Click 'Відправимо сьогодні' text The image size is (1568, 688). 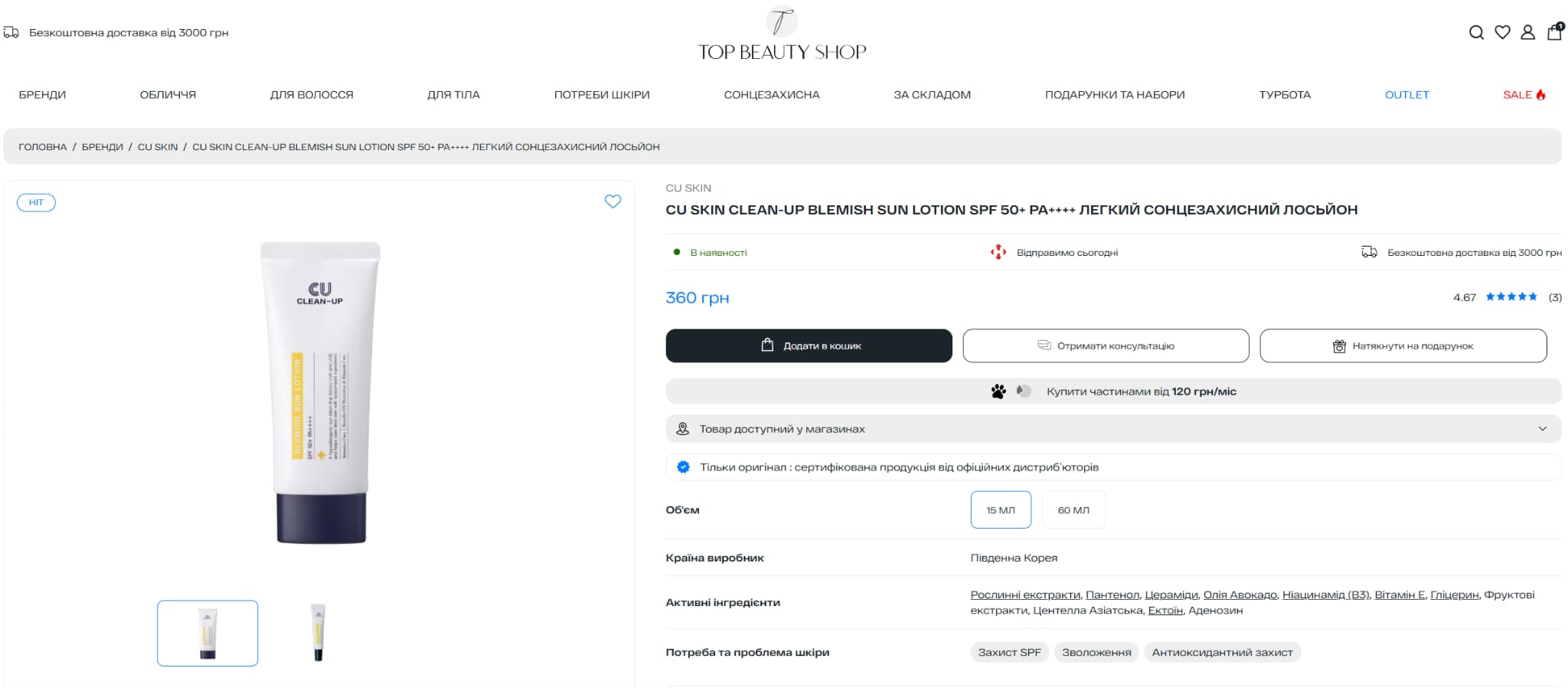(x=1067, y=253)
